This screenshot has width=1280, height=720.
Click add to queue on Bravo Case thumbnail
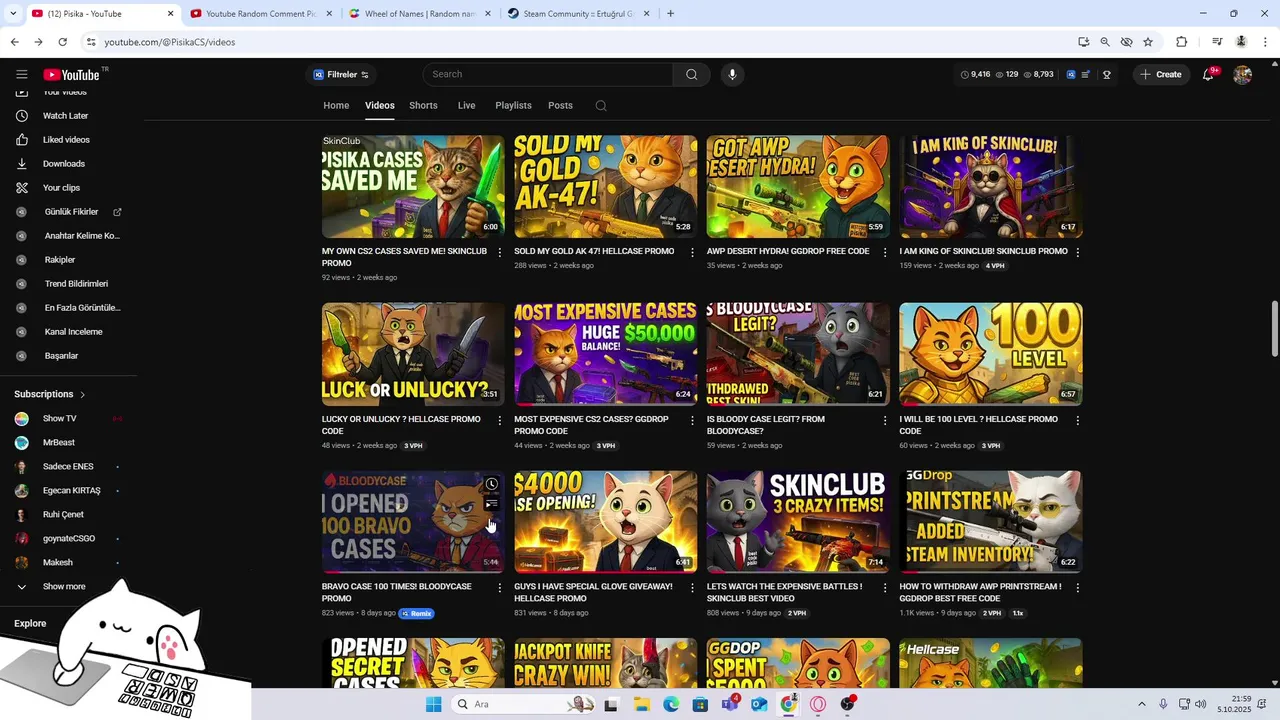point(491,504)
